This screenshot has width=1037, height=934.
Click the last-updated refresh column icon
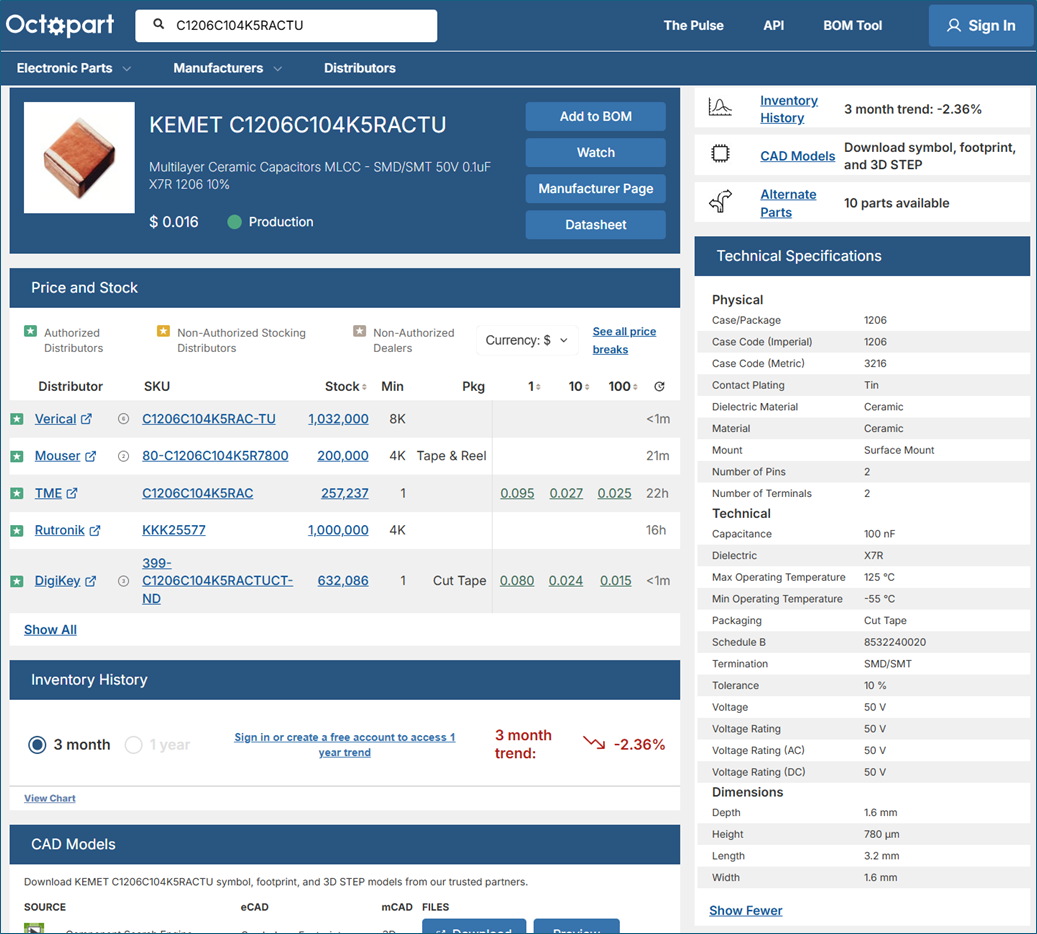[x=659, y=386]
